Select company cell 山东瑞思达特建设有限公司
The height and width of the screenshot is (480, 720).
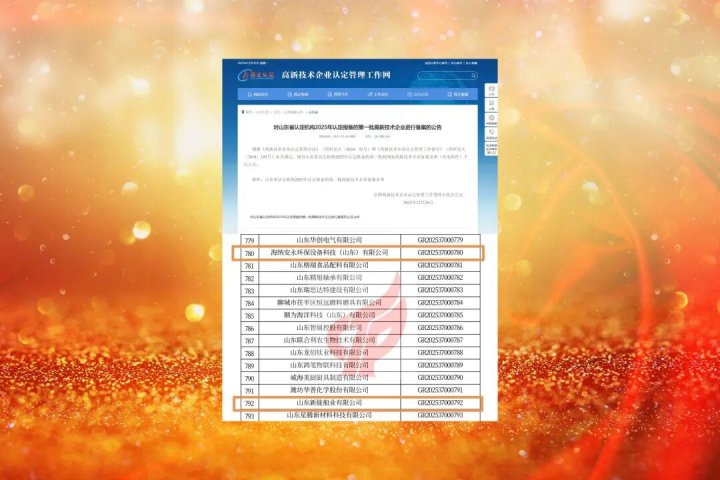(x=329, y=290)
